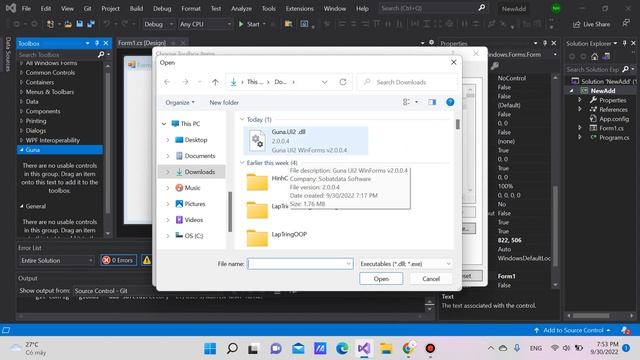The image size is (640, 360).
Task: Expand References in Solution Explorer
Action: (x=580, y=109)
